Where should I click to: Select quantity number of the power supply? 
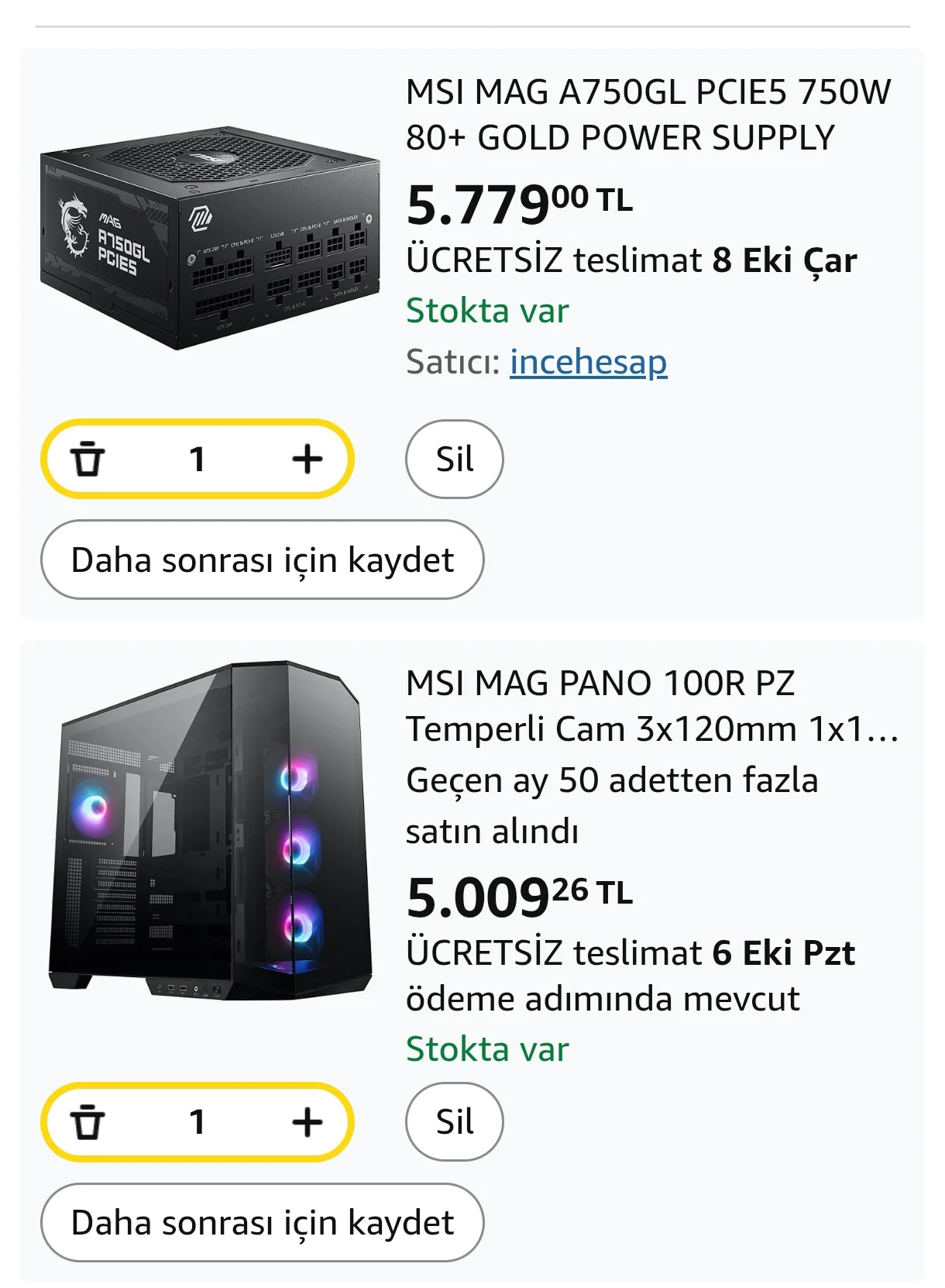point(198,459)
